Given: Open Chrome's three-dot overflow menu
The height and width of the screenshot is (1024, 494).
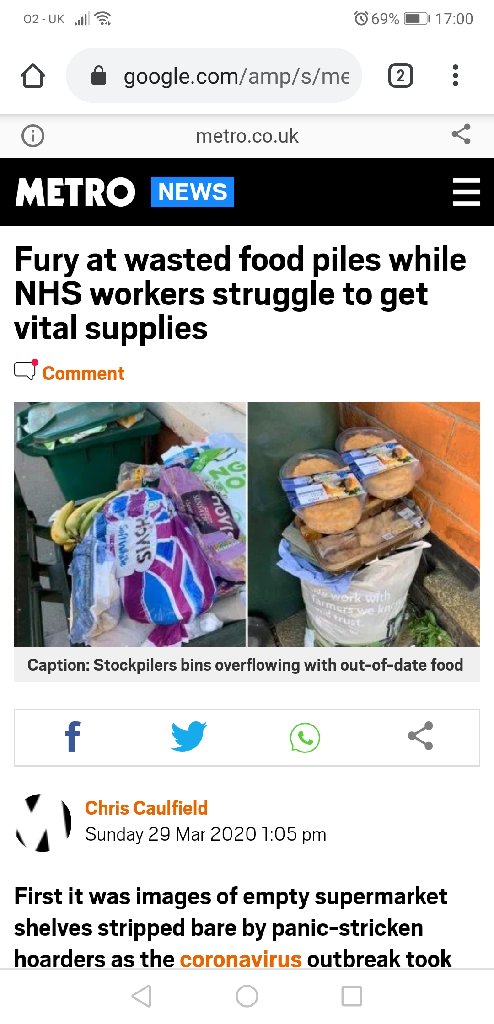Looking at the screenshot, I should [455, 75].
